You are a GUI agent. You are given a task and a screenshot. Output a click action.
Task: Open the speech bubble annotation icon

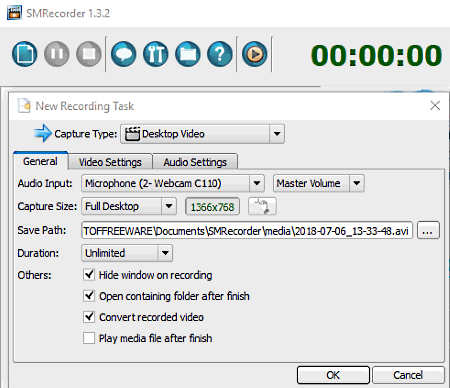[124, 54]
